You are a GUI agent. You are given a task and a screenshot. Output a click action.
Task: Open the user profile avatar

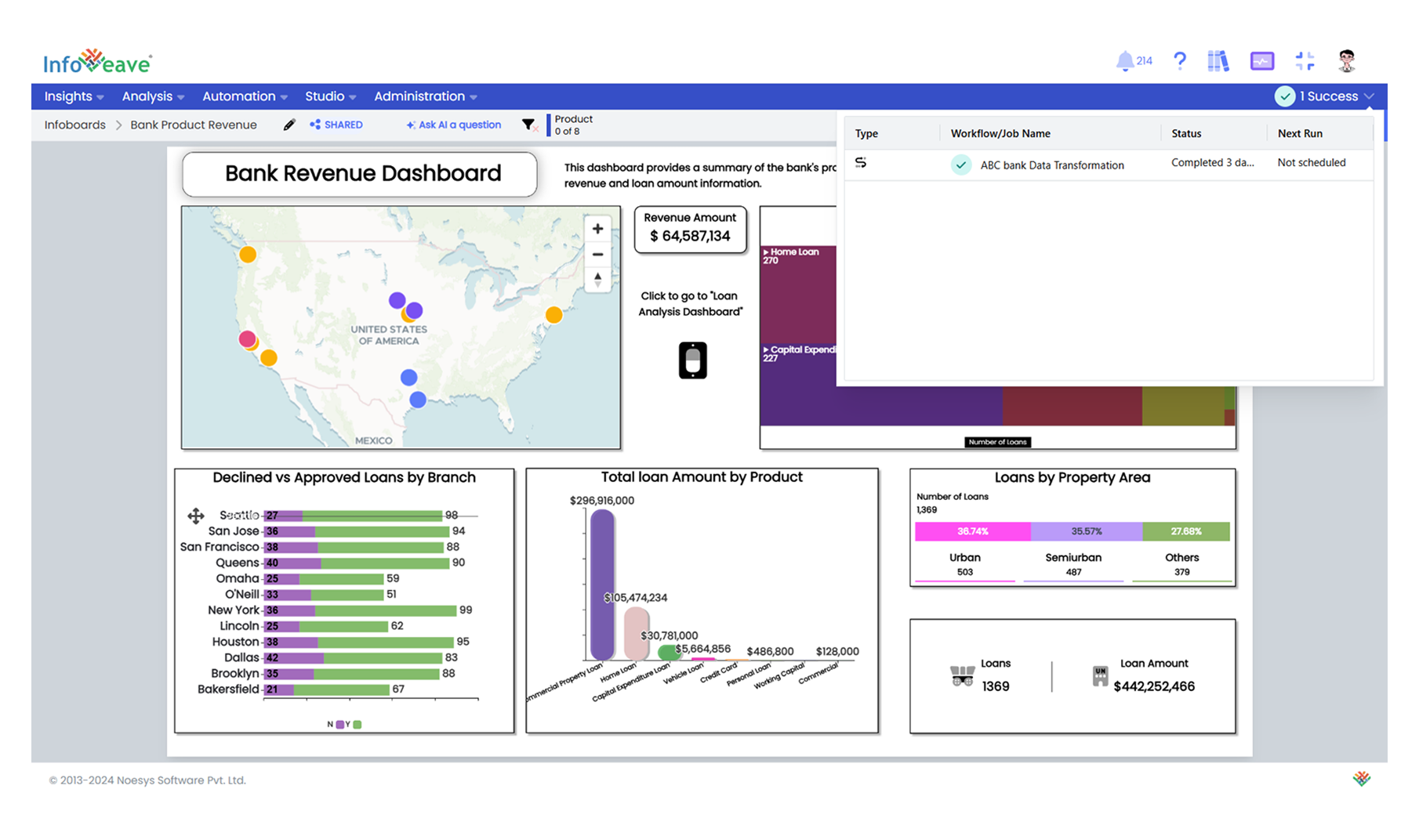[x=1346, y=61]
